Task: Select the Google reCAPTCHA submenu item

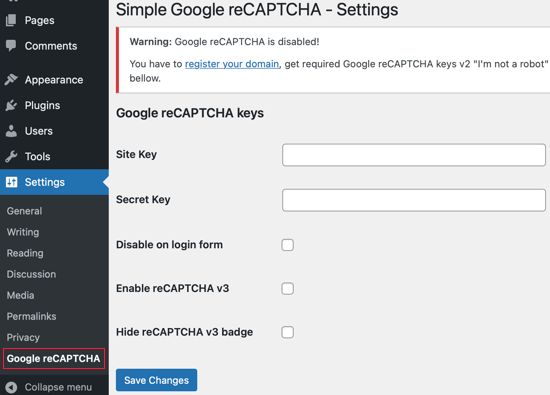Action: point(54,359)
